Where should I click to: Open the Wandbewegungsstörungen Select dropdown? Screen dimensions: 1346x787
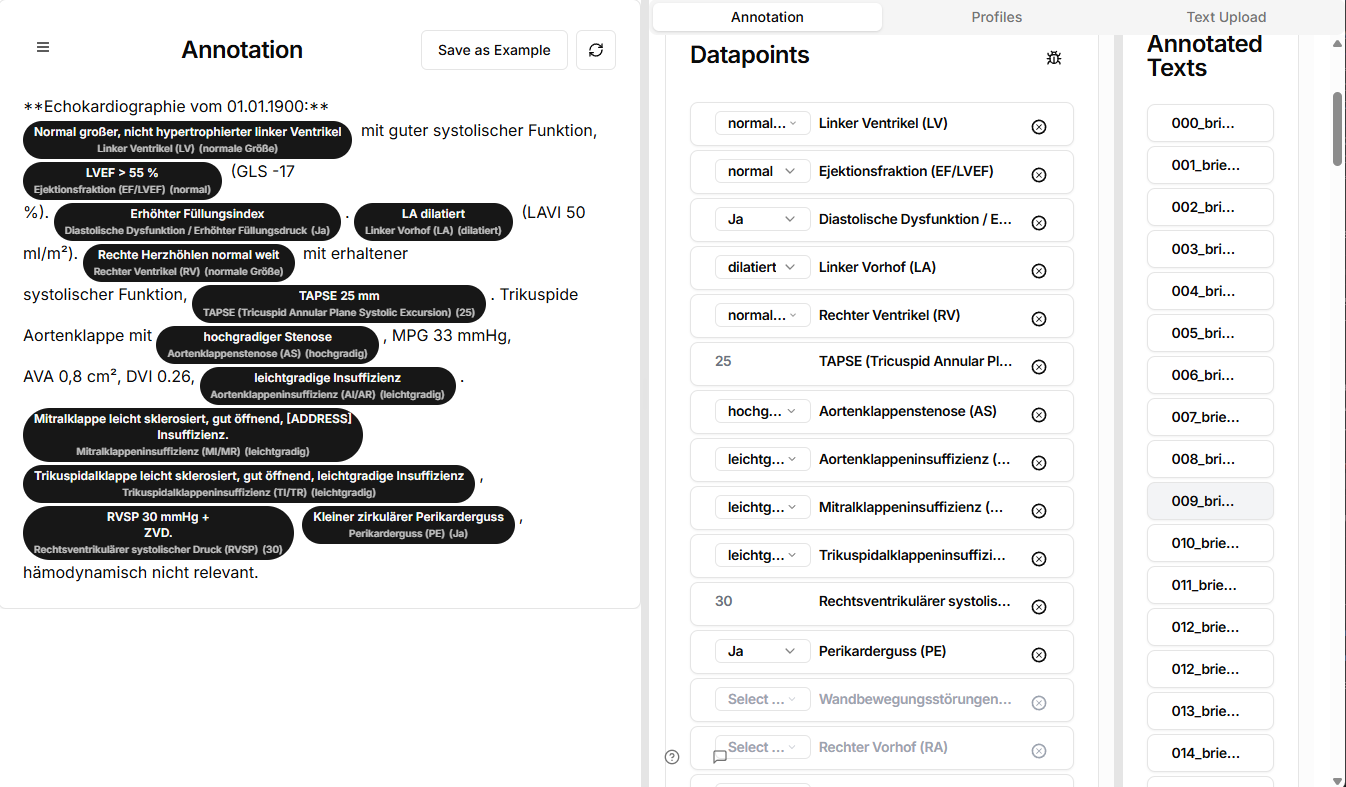tap(762, 699)
